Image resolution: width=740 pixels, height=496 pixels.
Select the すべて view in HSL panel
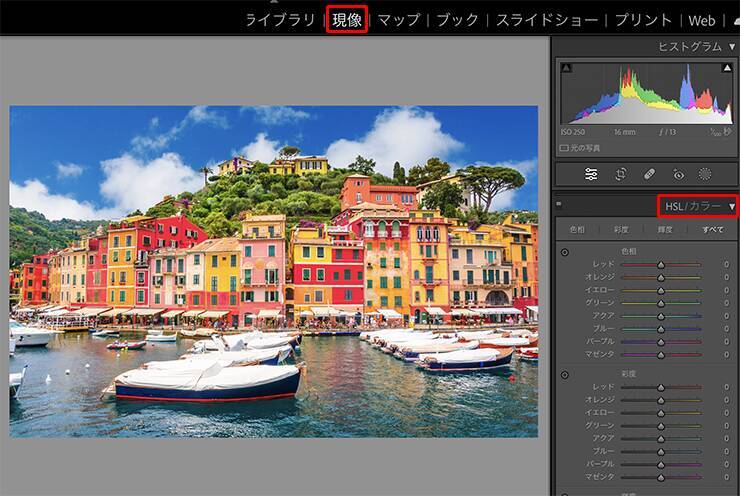713,230
